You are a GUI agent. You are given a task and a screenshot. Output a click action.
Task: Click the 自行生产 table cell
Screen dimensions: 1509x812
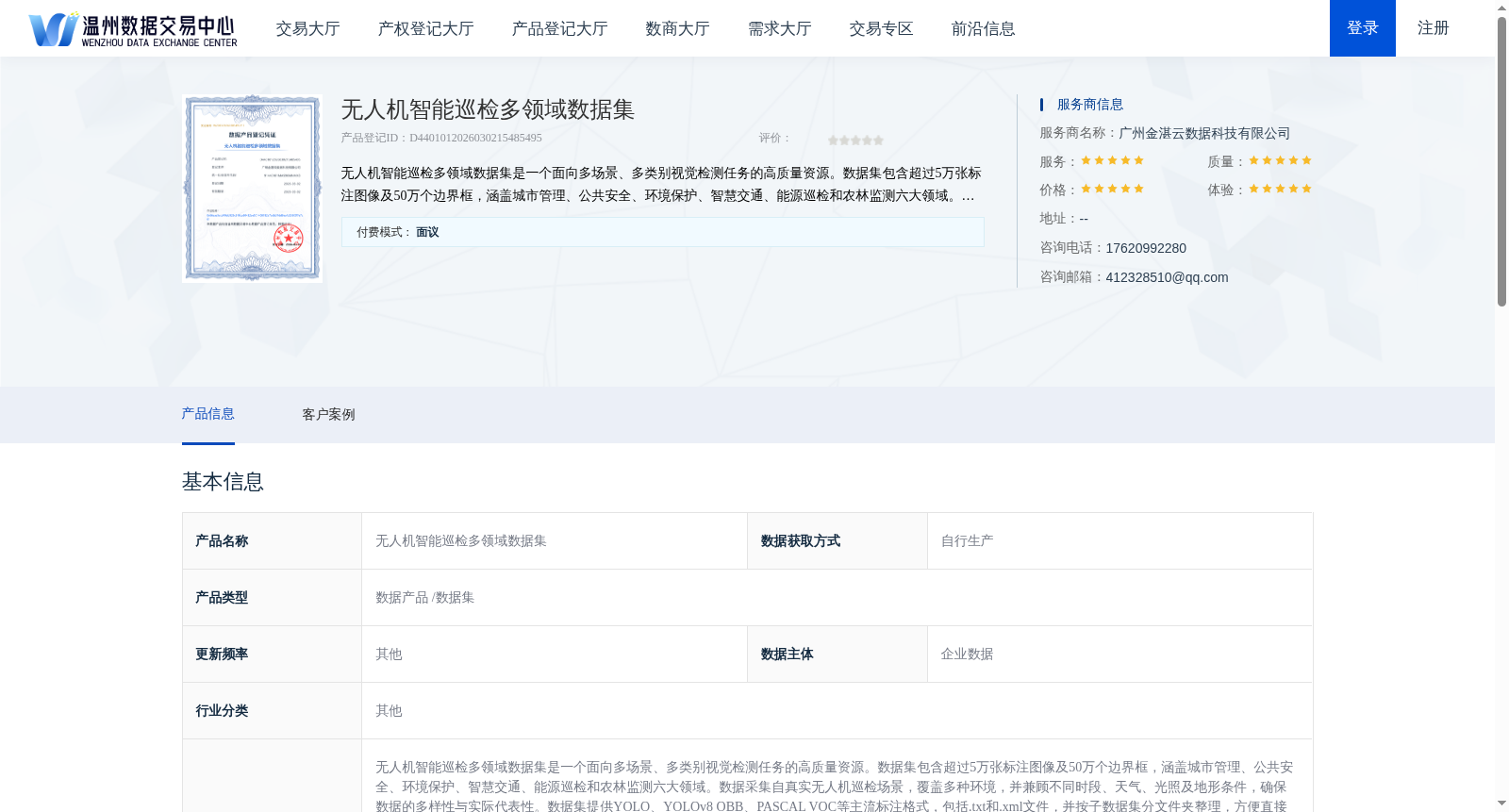[1119, 541]
